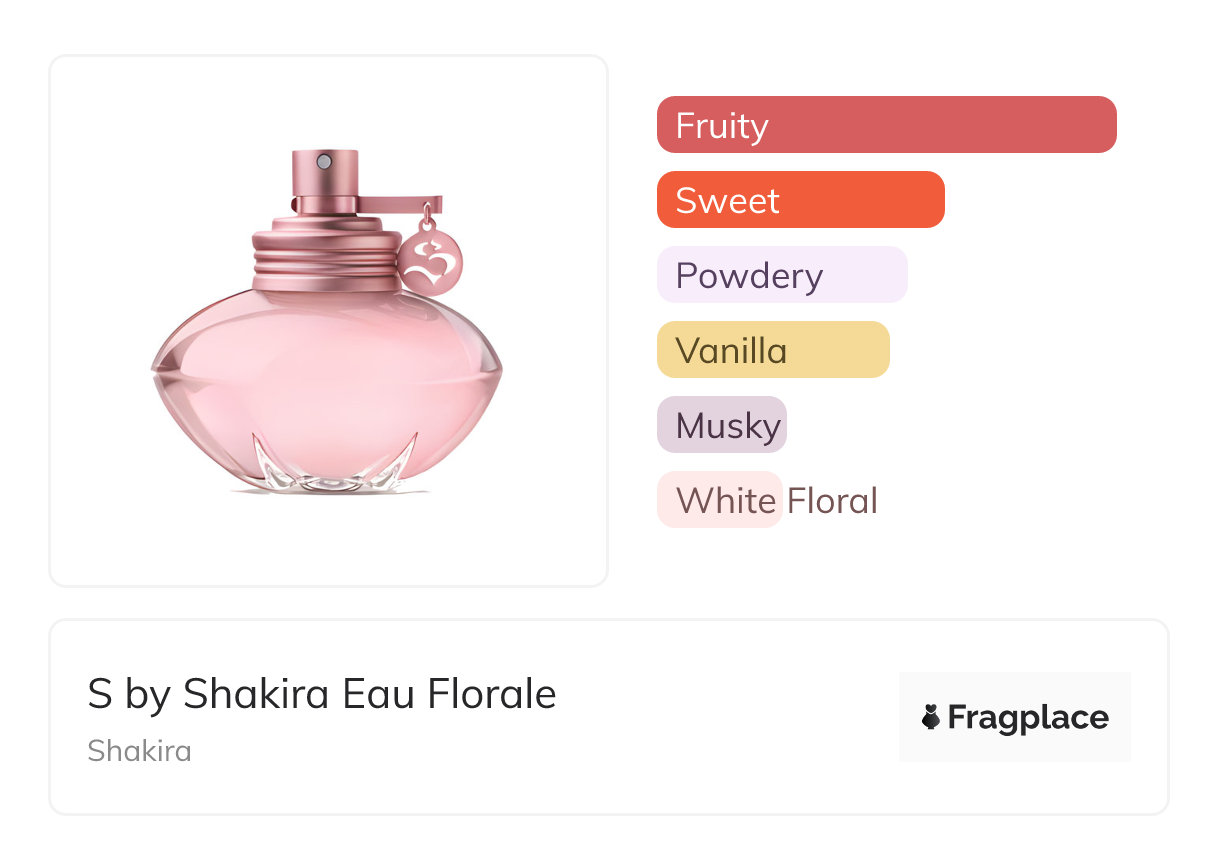Open the S by Shakira Eau Florale title
Image resolution: width=1218 pixels, height=864 pixels.
tap(321, 694)
